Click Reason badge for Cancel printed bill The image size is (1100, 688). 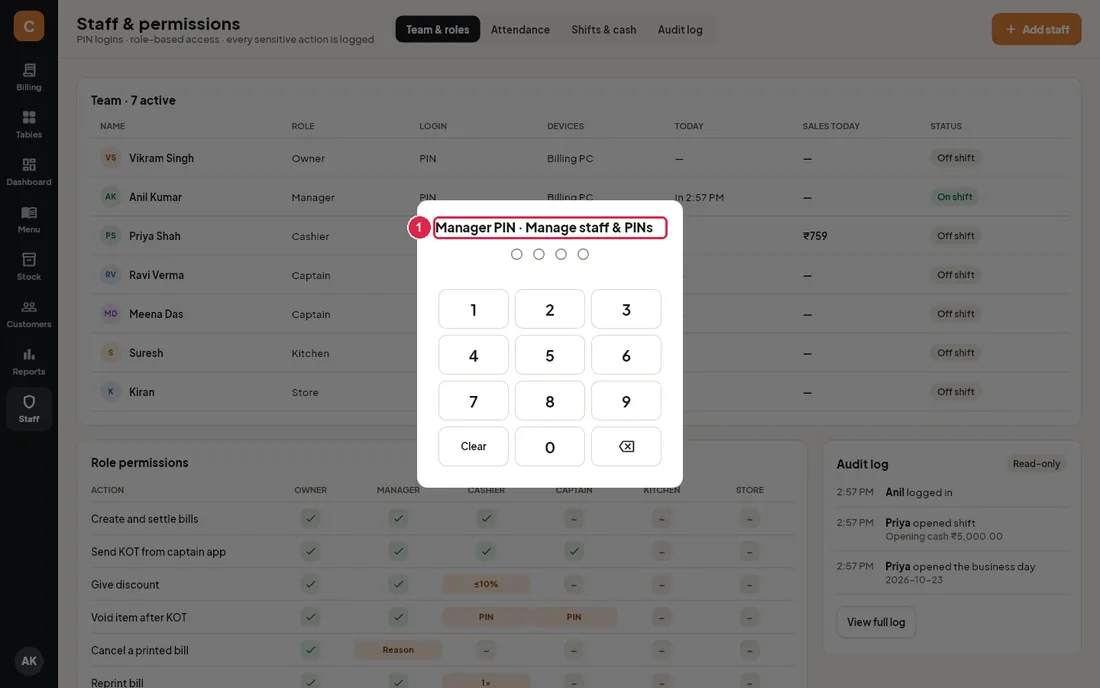[x=398, y=650]
